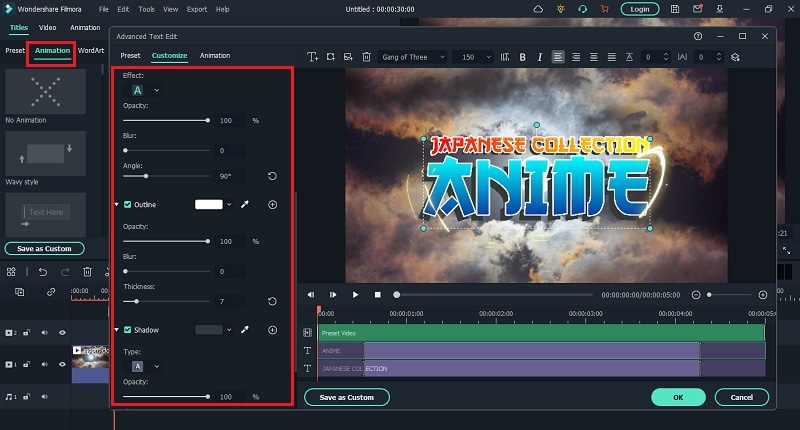Click the Undo arrow in the timeline toolbar
Viewport: 800px width, 430px height.
click(42, 271)
